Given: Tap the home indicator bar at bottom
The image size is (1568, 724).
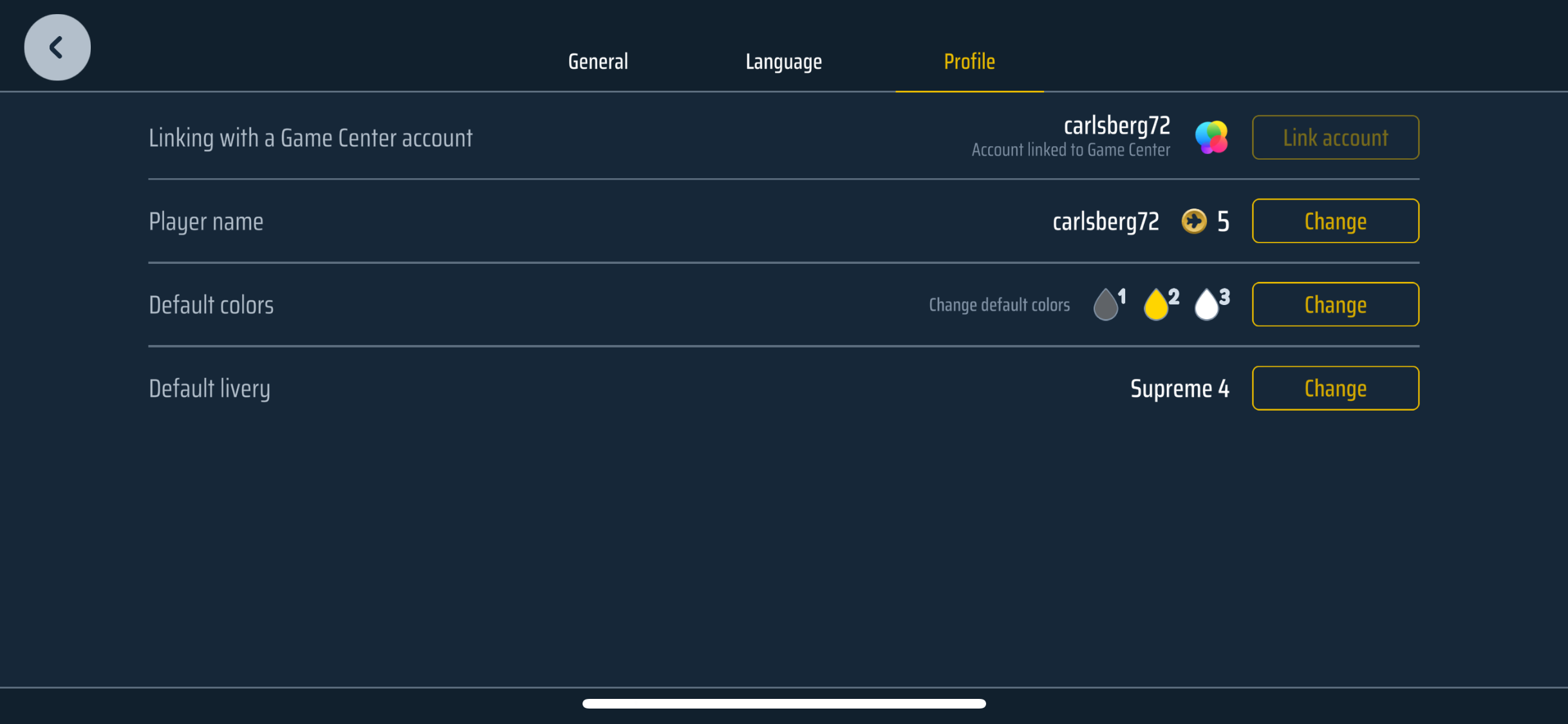Looking at the screenshot, I should tap(784, 703).
